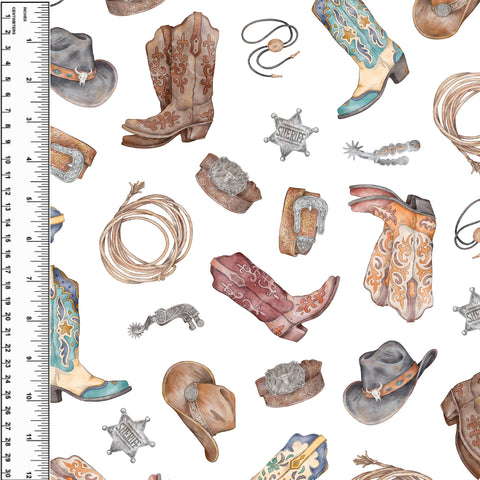Click the CENTIMETERS label on the ruler
480x480 pixels.
pos(14,20)
